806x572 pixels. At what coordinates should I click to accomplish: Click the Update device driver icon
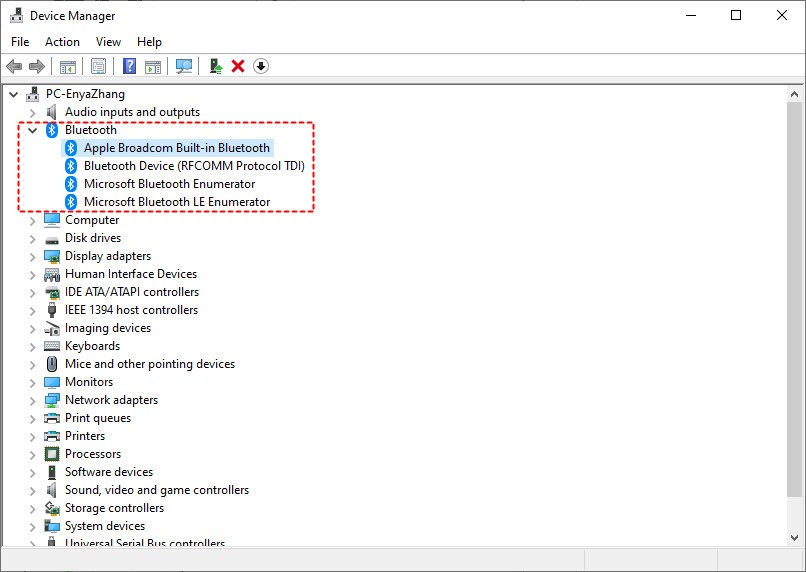coord(216,66)
